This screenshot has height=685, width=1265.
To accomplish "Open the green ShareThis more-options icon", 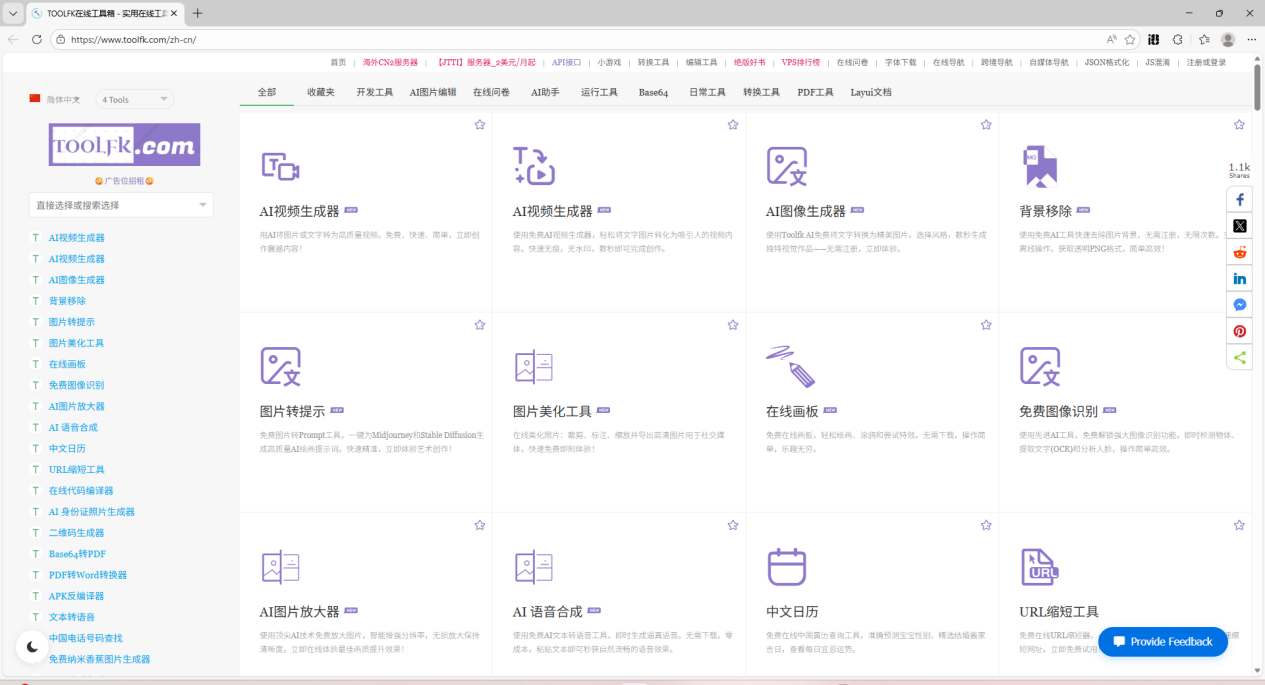I will (x=1240, y=357).
